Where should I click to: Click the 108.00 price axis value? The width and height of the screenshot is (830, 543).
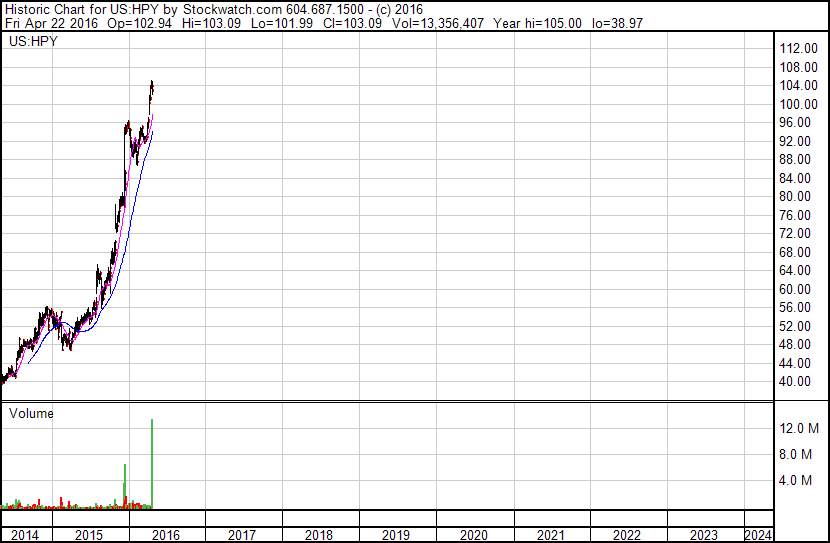point(799,67)
